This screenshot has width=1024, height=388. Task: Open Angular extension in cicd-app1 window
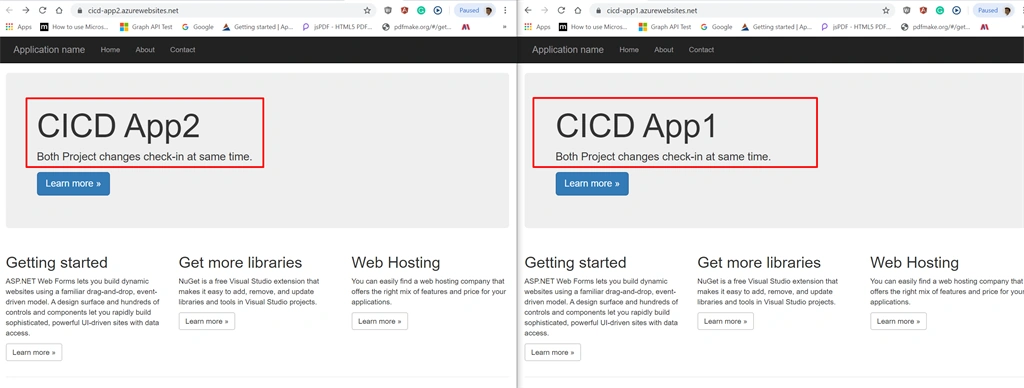(923, 10)
